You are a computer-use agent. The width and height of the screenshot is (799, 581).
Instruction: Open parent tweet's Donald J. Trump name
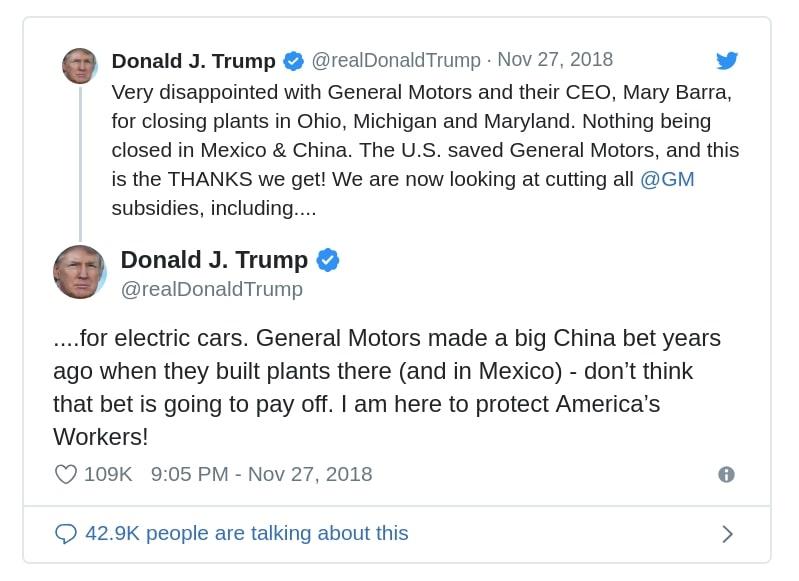point(194,61)
